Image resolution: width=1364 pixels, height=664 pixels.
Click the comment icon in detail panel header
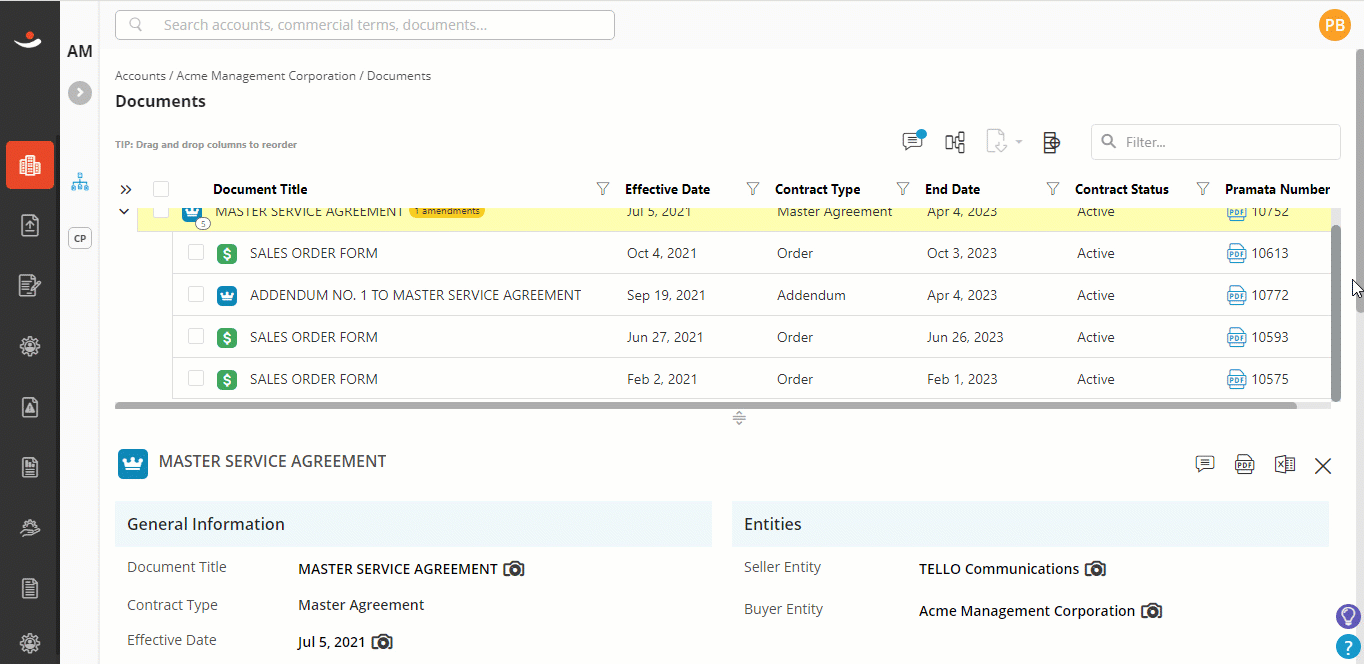click(x=1205, y=464)
